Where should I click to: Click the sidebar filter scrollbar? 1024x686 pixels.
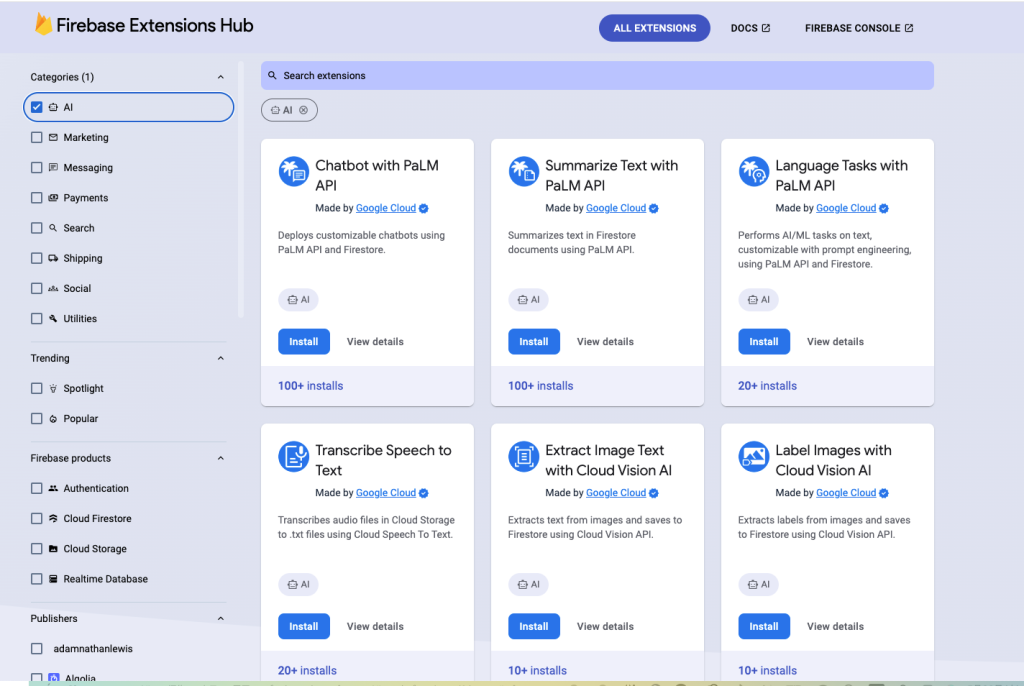pyautogui.click(x=240, y=190)
